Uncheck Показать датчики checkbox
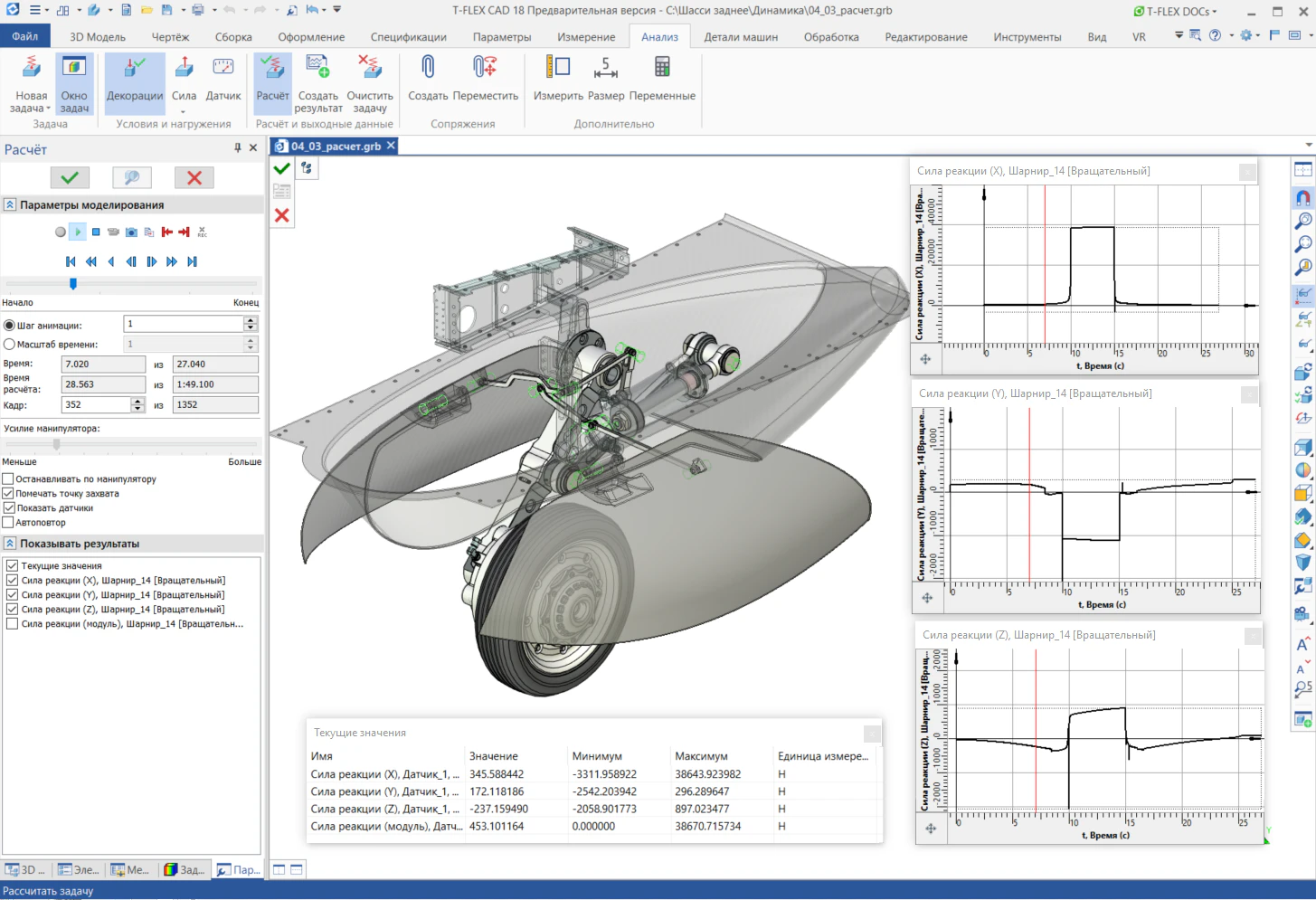 (9, 507)
